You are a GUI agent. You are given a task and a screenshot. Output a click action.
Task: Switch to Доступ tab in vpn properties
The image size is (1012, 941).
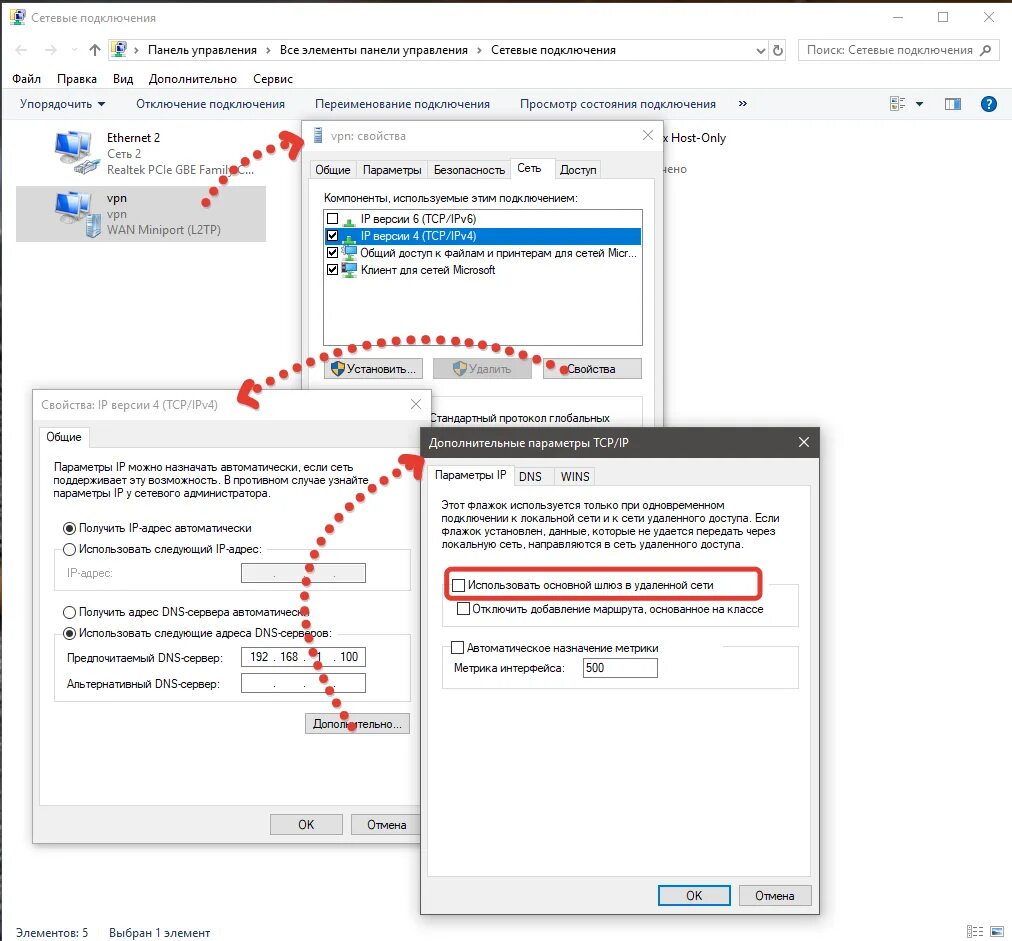(578, 170)
